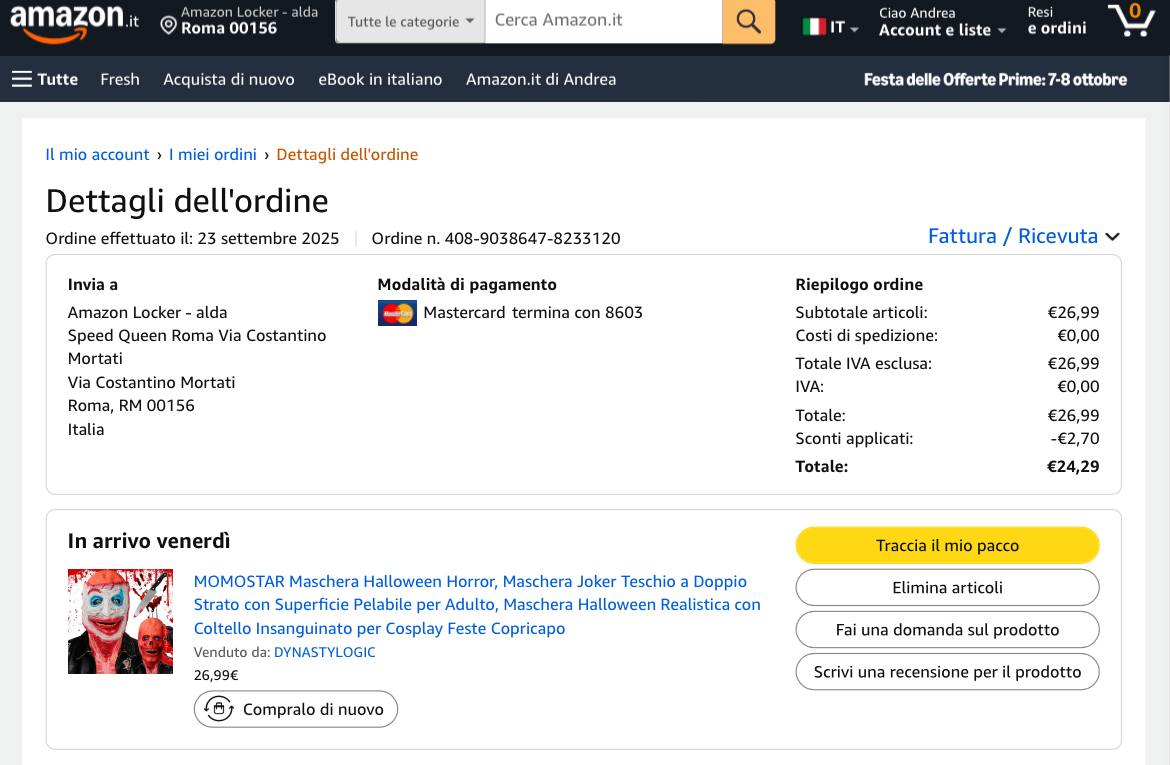Go to I miei ordini breadcrumb
Viewport: 1170px width, 765px height.
(213, 154)
